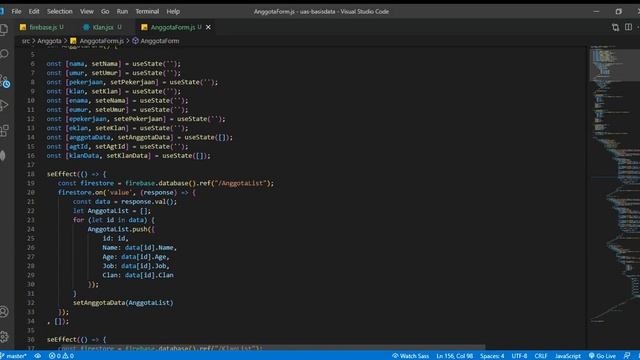Click on Clan: data[id].Clan line

[138, 275]
